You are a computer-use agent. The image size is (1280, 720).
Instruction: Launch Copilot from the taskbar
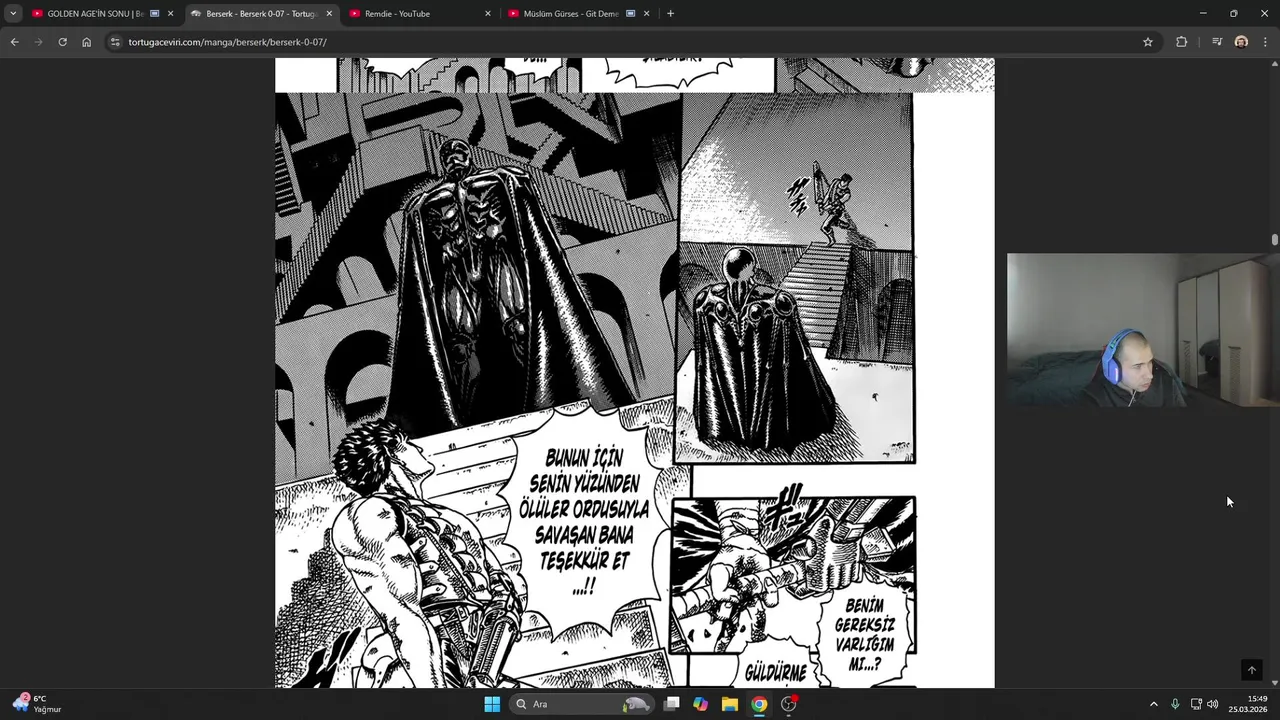click(701, 704)
